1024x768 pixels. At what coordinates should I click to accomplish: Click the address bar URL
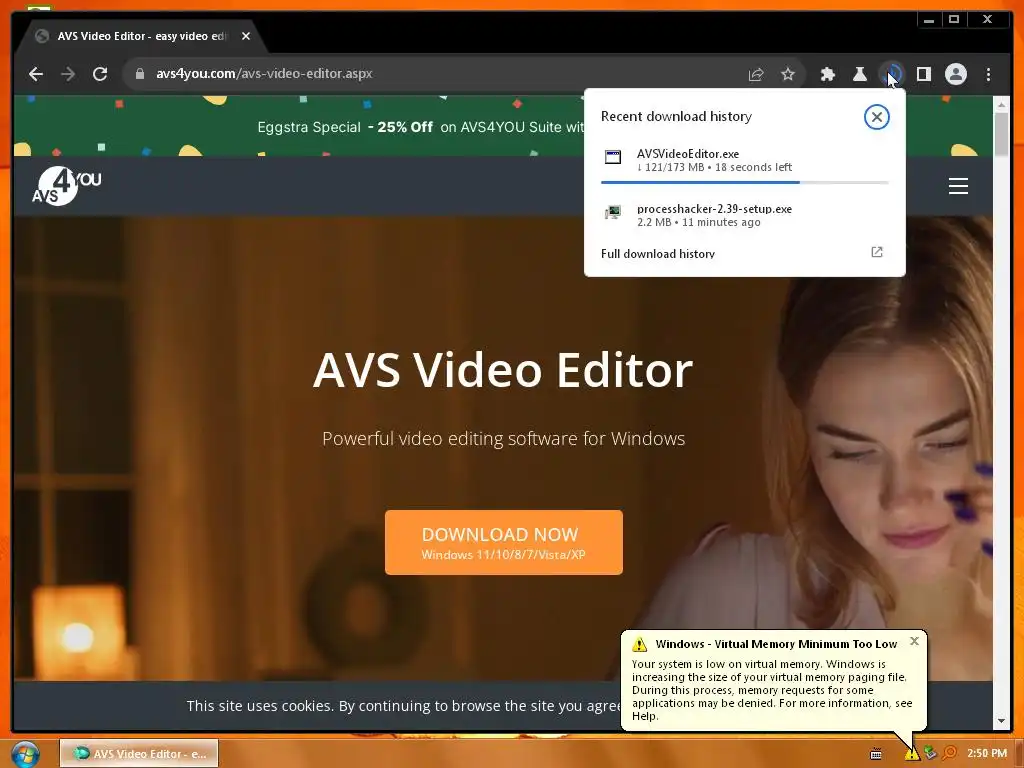pyautogui.click(x=264, y=74)
